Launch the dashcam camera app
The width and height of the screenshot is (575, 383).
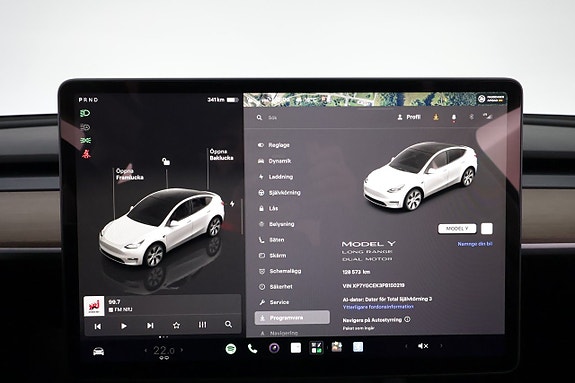tap(274, 348)
